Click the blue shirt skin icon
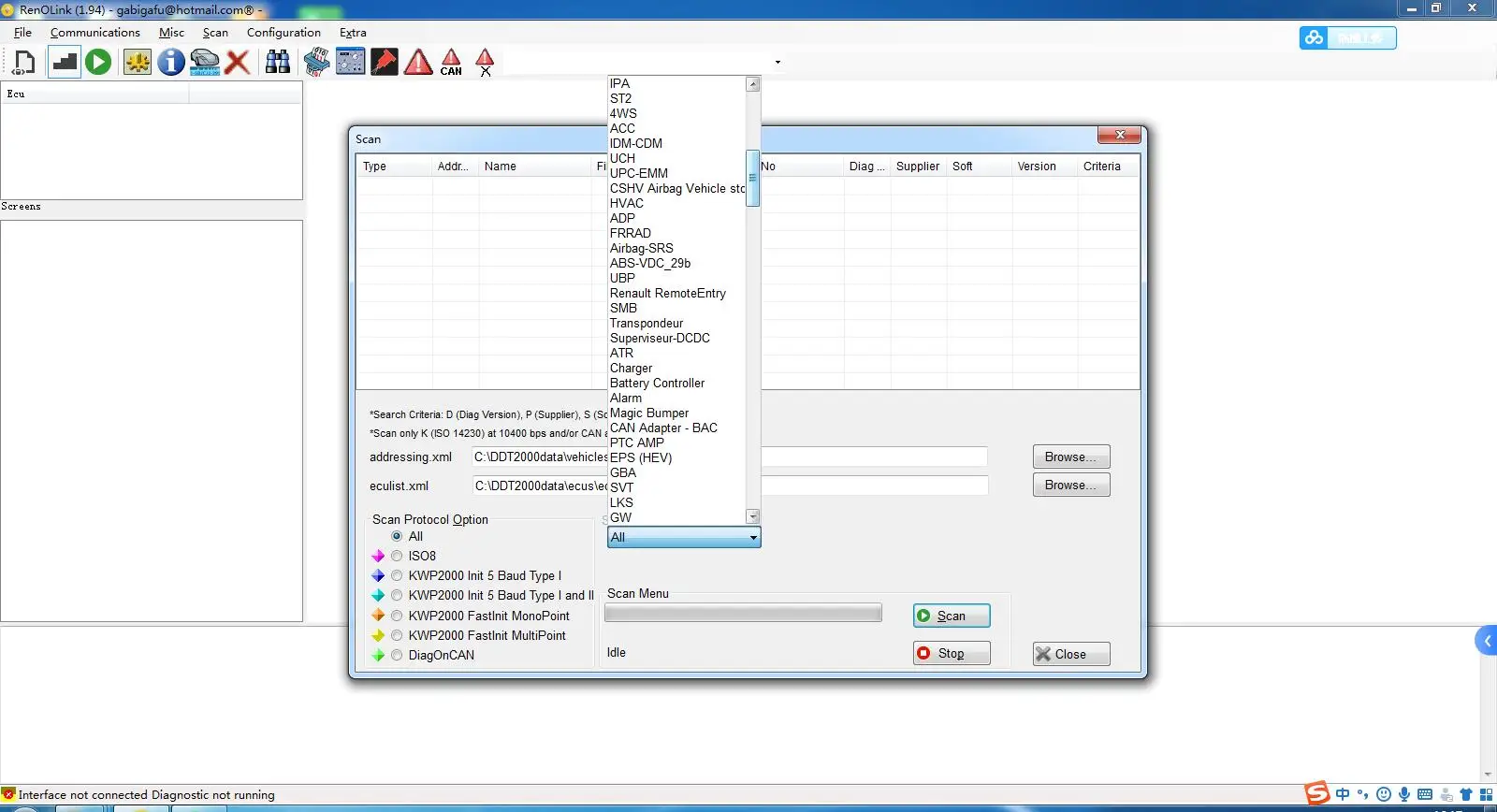This screenshot has height=812, width=1497. (x=1466, y=794)
